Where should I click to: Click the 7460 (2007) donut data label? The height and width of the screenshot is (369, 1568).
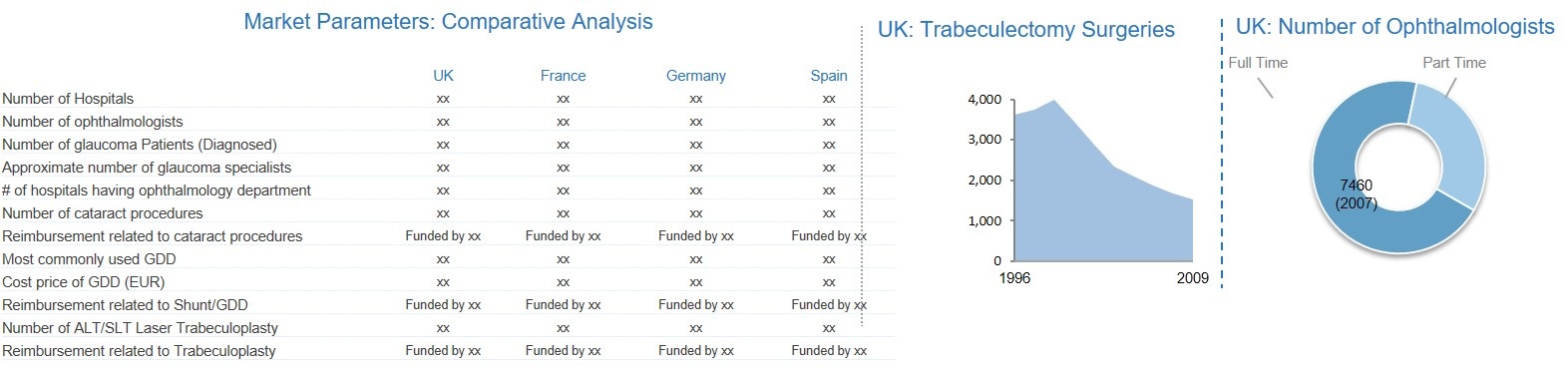1357,194
